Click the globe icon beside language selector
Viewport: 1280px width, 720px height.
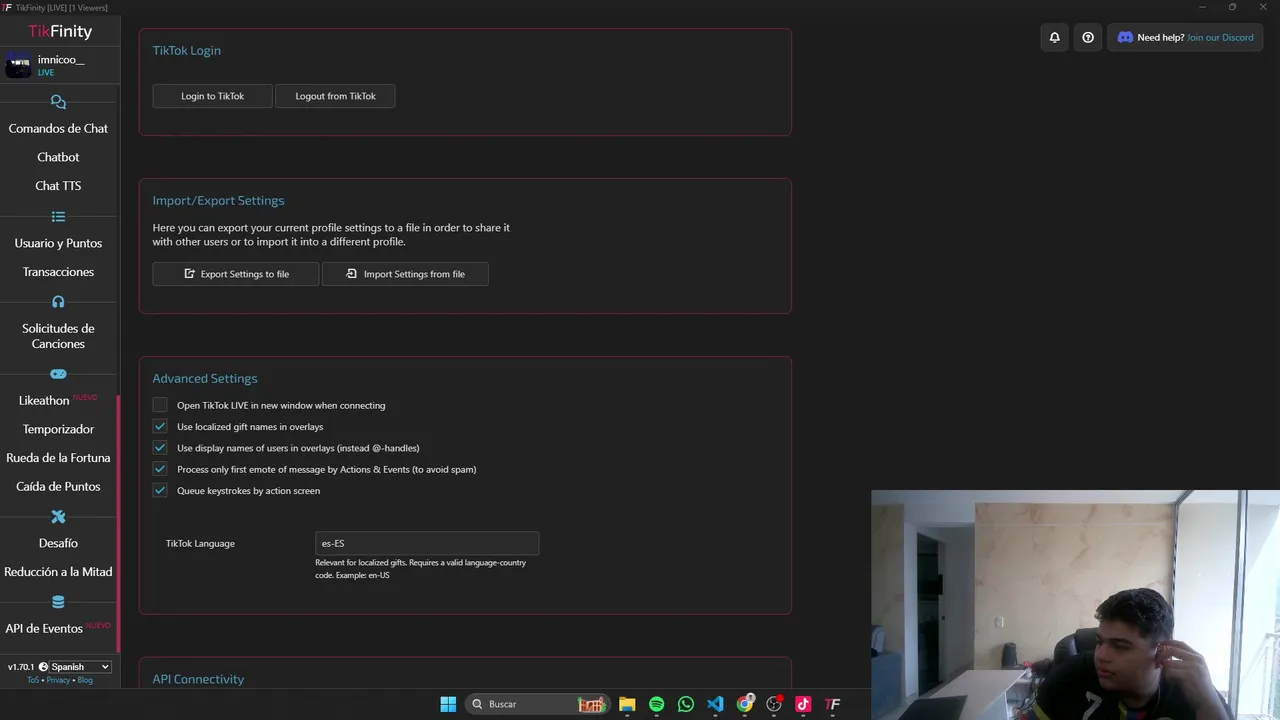[43, 667]
